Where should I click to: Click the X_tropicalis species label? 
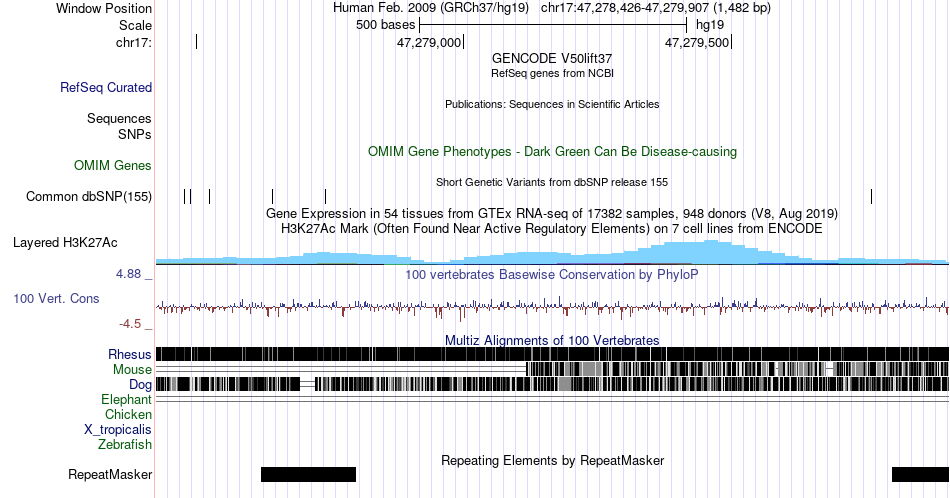click(118, 430)
